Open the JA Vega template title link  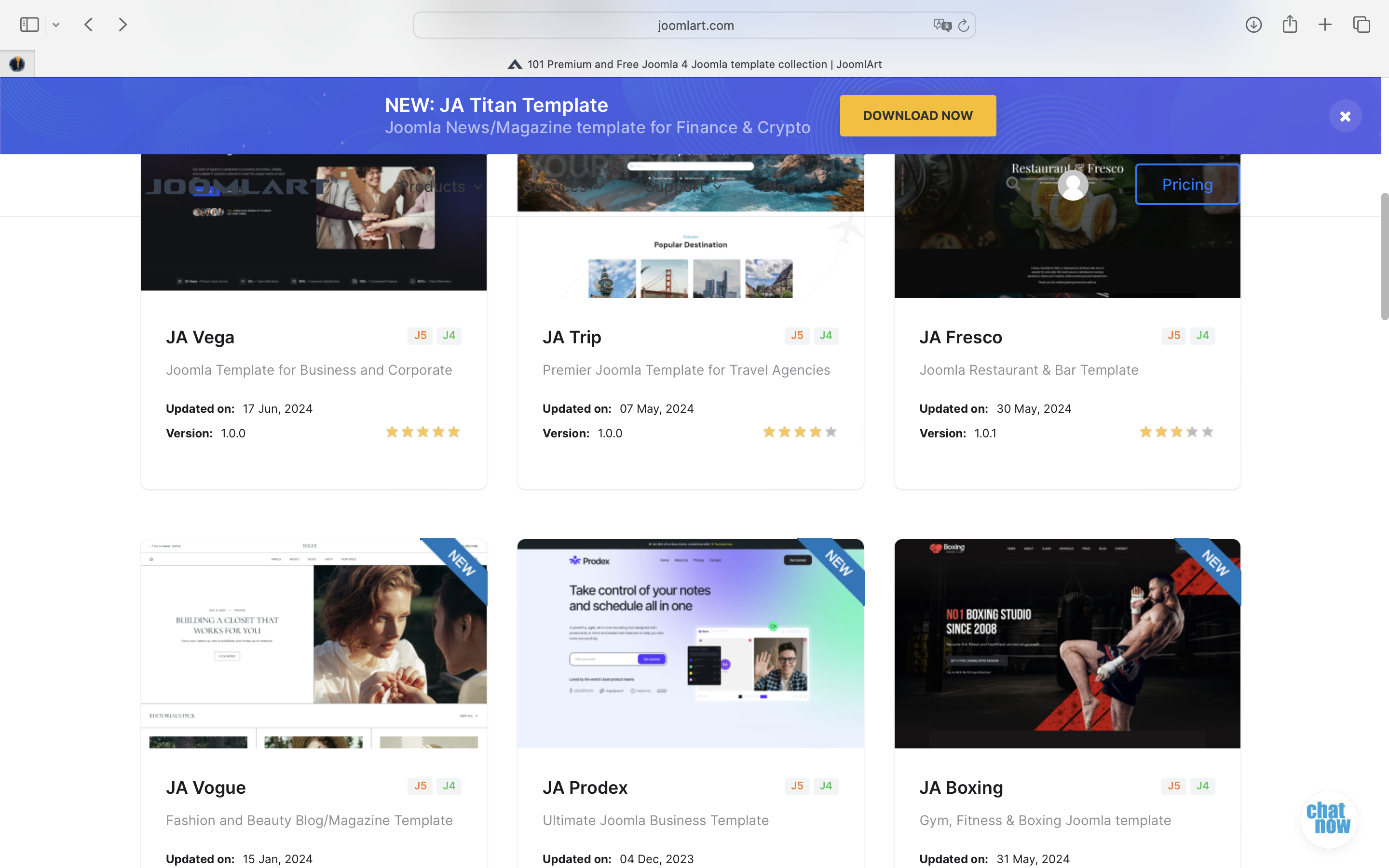pyautogui.click(x=200, y=337)
